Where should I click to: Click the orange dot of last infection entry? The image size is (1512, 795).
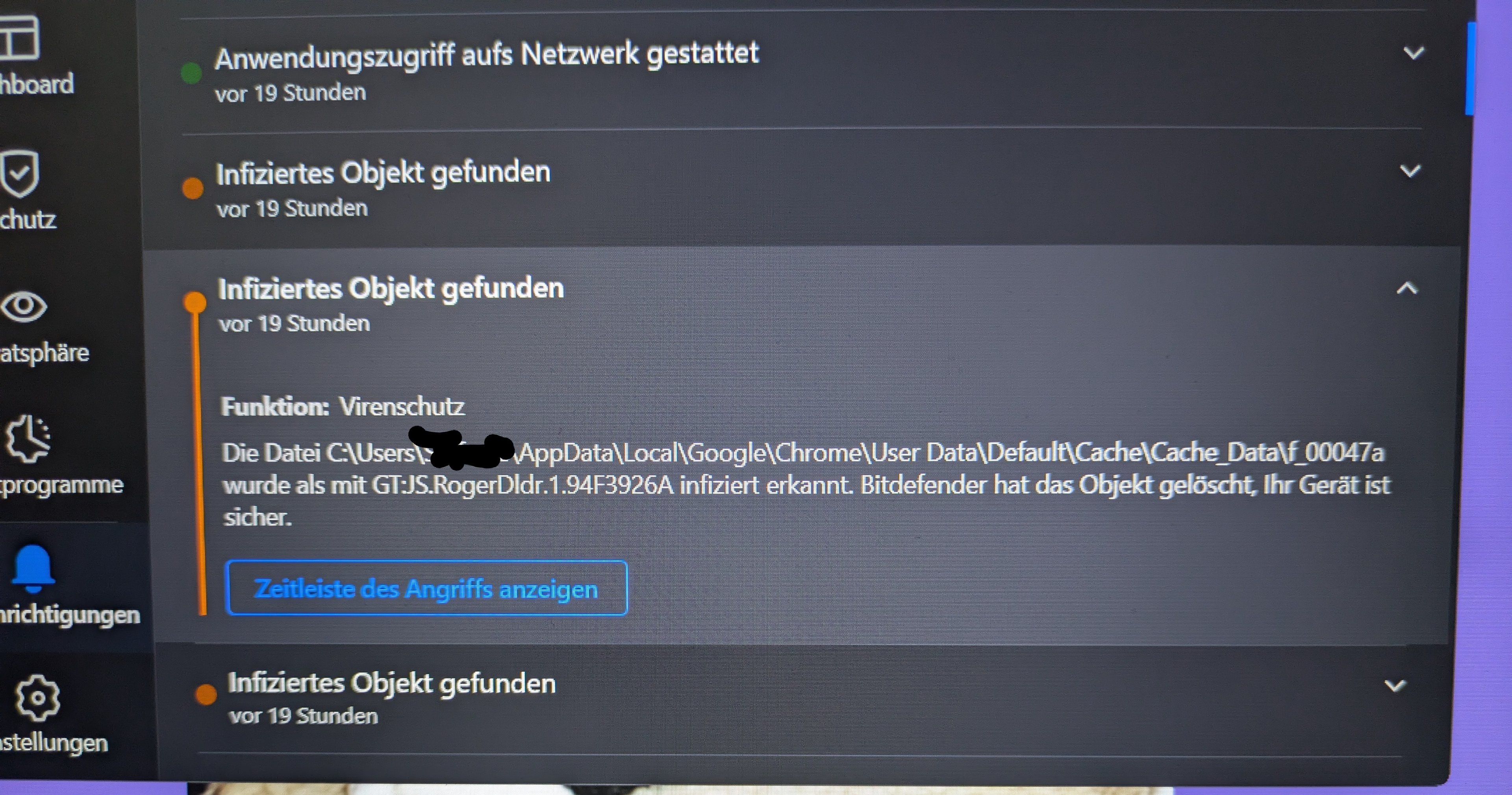tap(206, 693)
